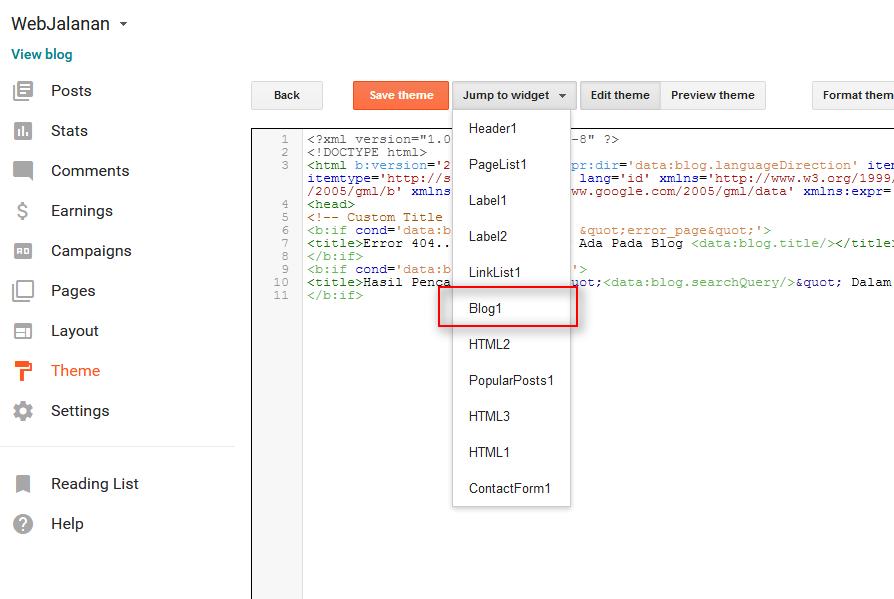This screenshot has width=894, height=599.
Task: Click the Campaigns AD icon
Action: click(23, 251)
